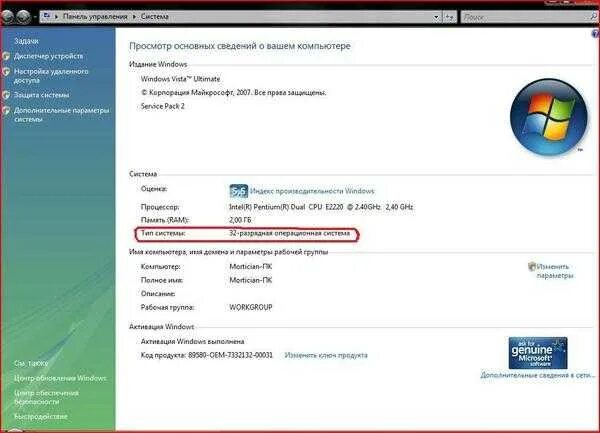
Task: Click computer name 'Mortician-ПК' next to 'Компьютер:'
Action: (251, 267)
